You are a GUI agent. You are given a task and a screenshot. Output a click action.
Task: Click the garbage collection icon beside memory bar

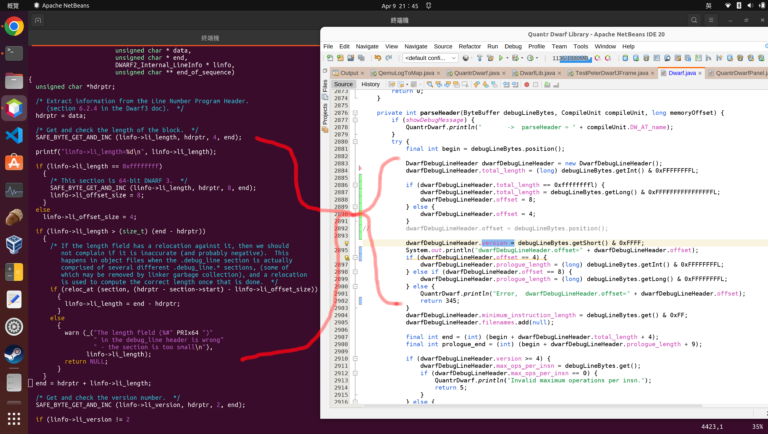tap(598, 58)
